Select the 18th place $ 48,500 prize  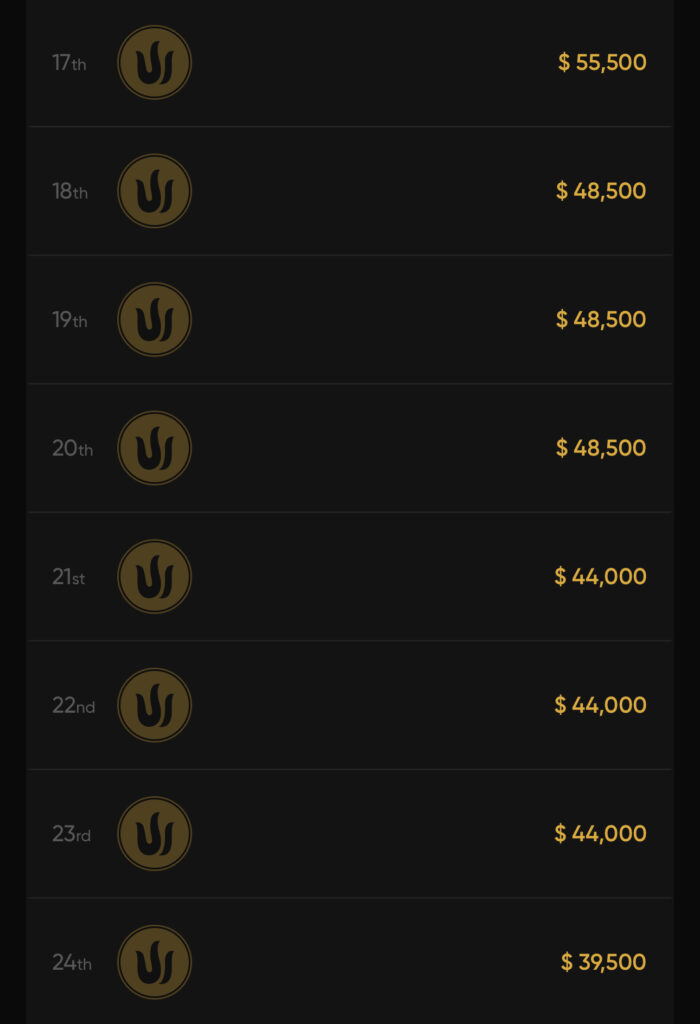coord(601,191)
